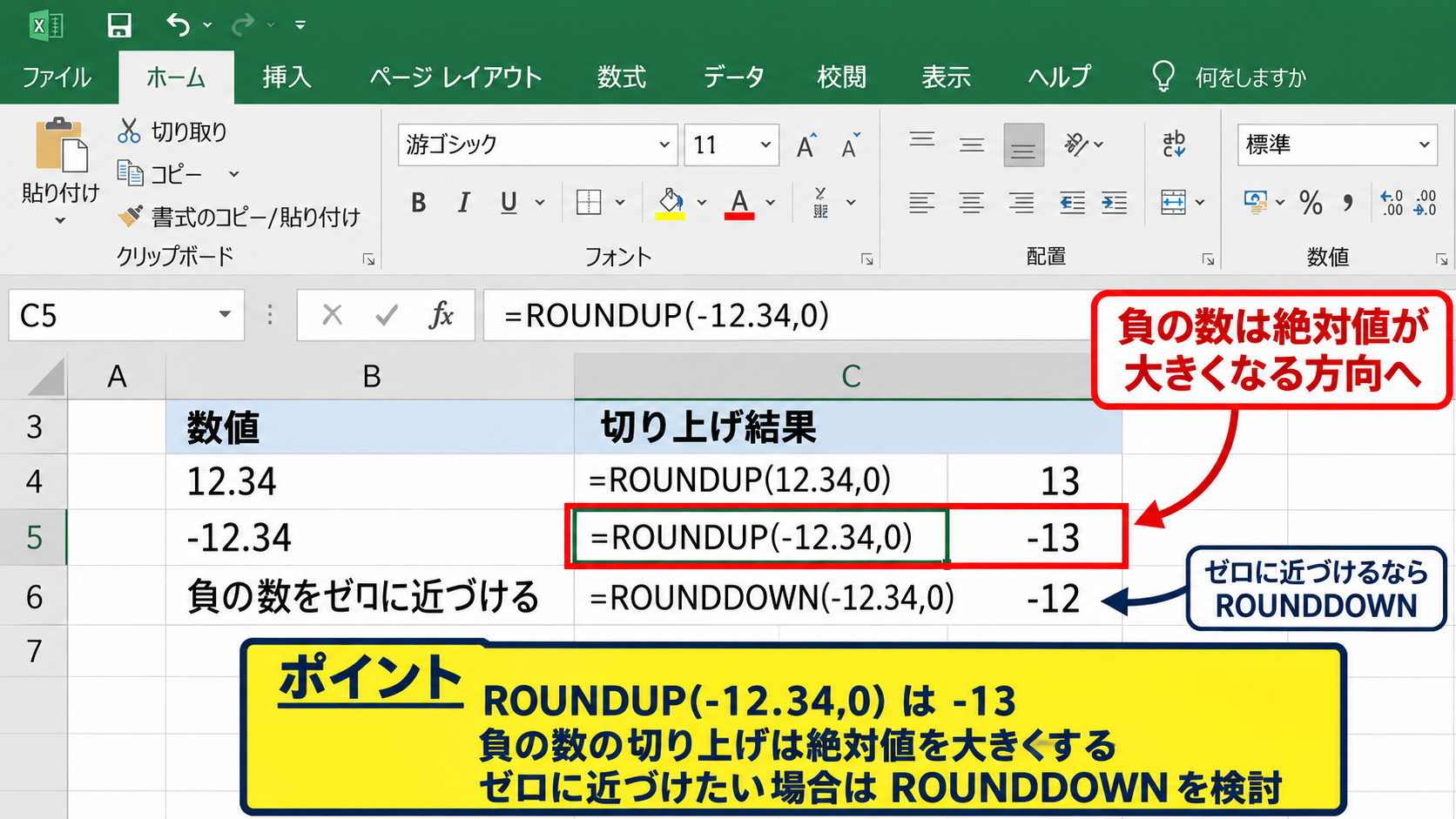Toggle align left
Screen dimensions: 1456x819
coord(922,203)
